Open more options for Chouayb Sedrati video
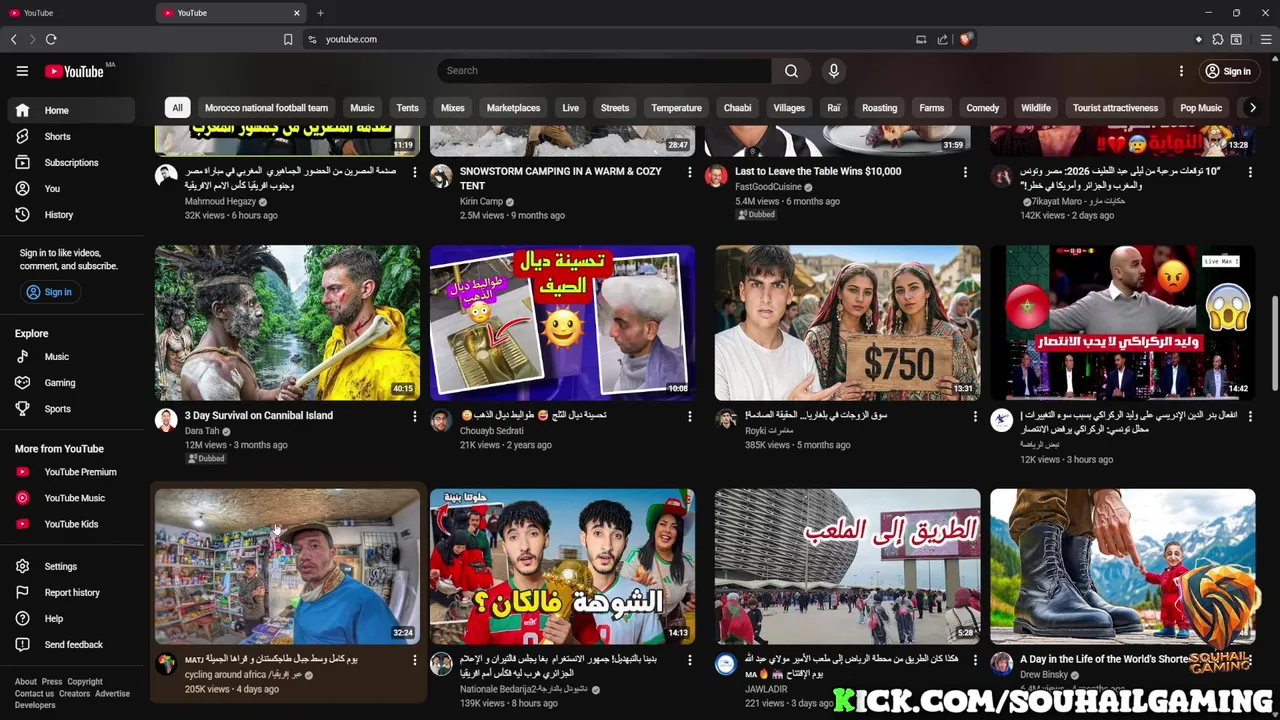Image resolution: width=1280 pixels, height=720 pixels. tap(689, 416)
